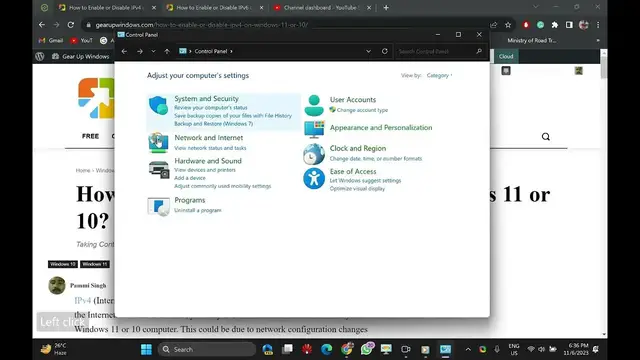640x360 pixels.
Task: Open the Windows 10 tag on article
Action: click(63, 264)
